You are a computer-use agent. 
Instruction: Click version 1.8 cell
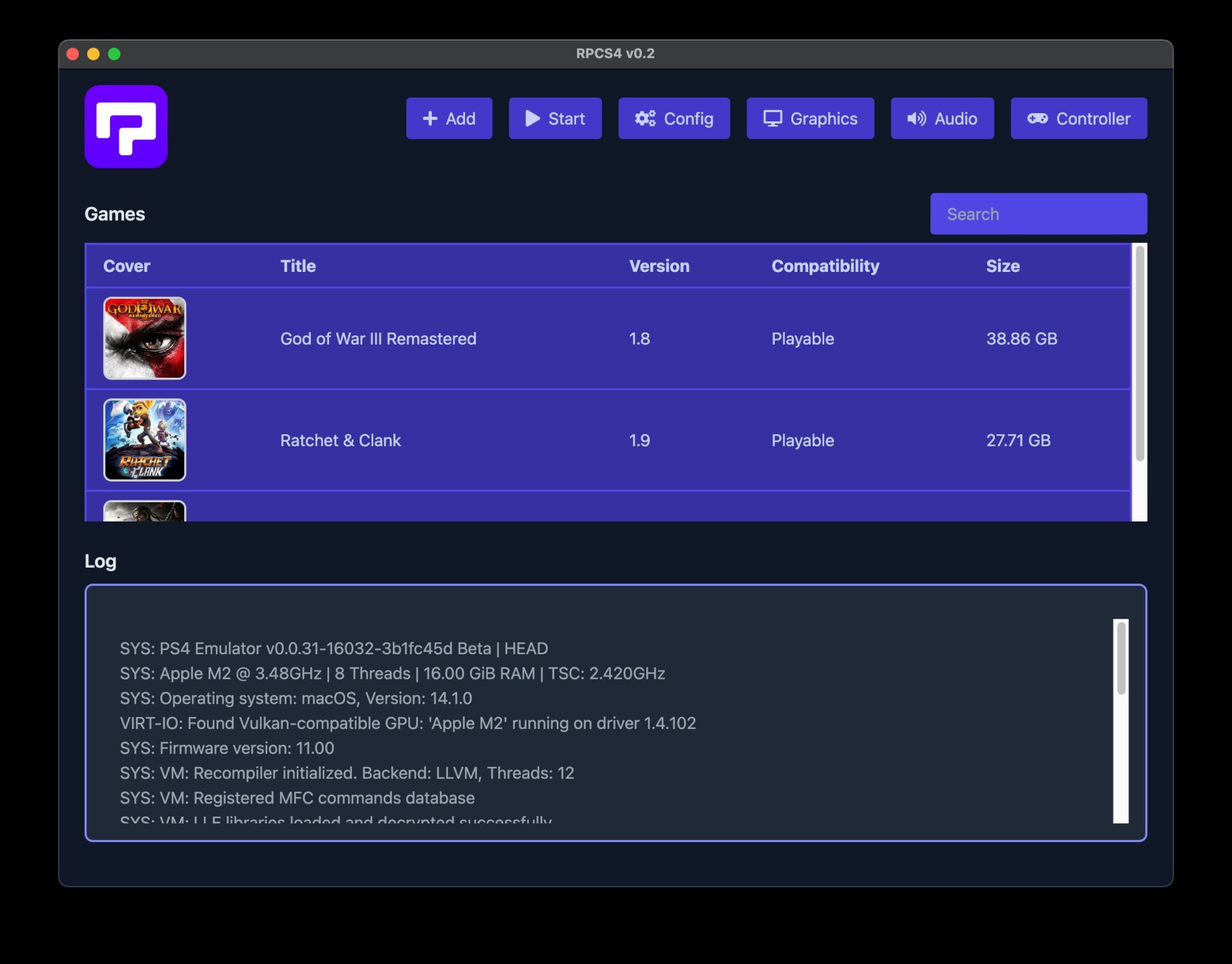pos(639,339)
